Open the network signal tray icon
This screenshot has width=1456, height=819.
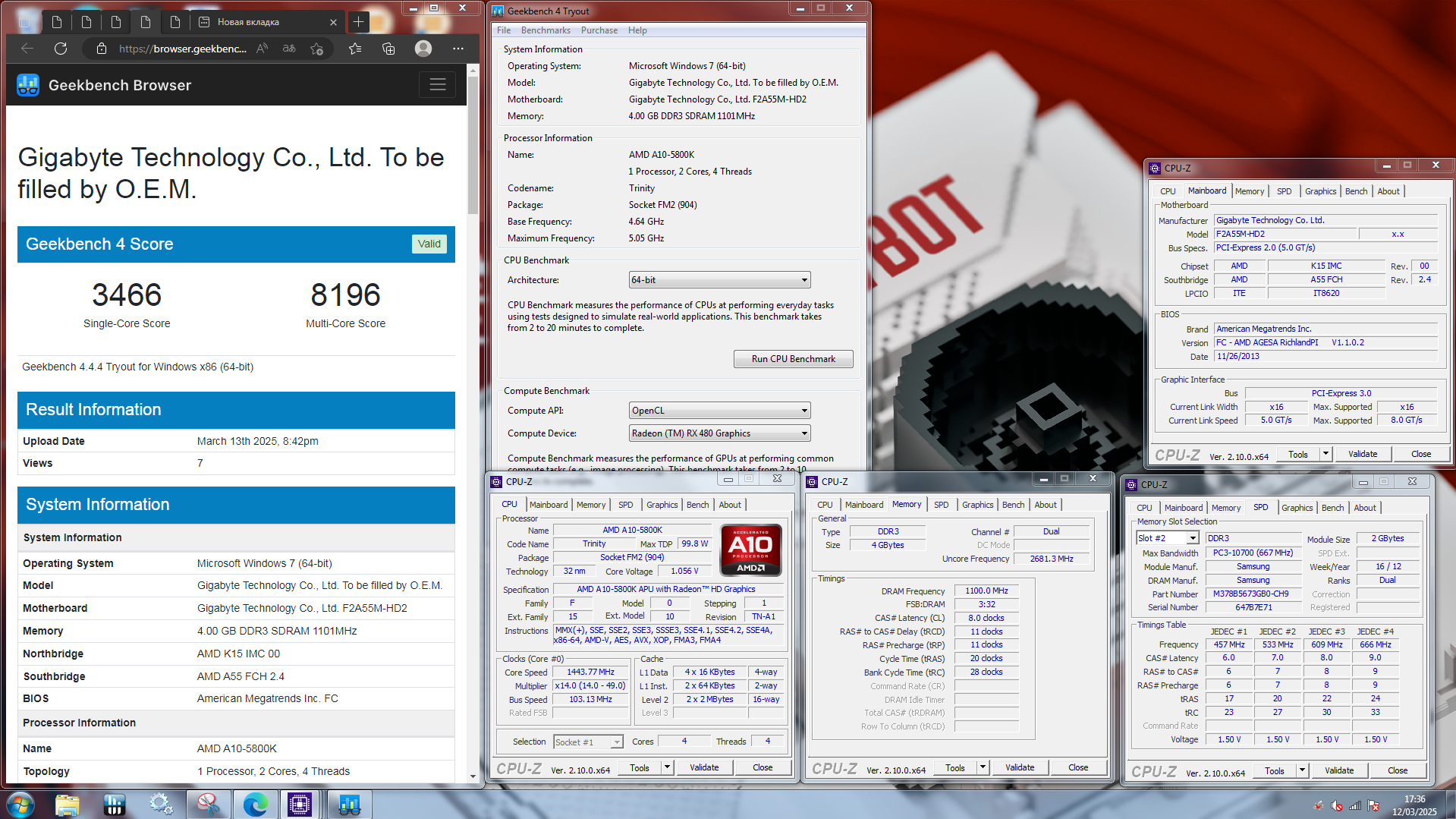pyautogui.click(x=1355, y=805)
